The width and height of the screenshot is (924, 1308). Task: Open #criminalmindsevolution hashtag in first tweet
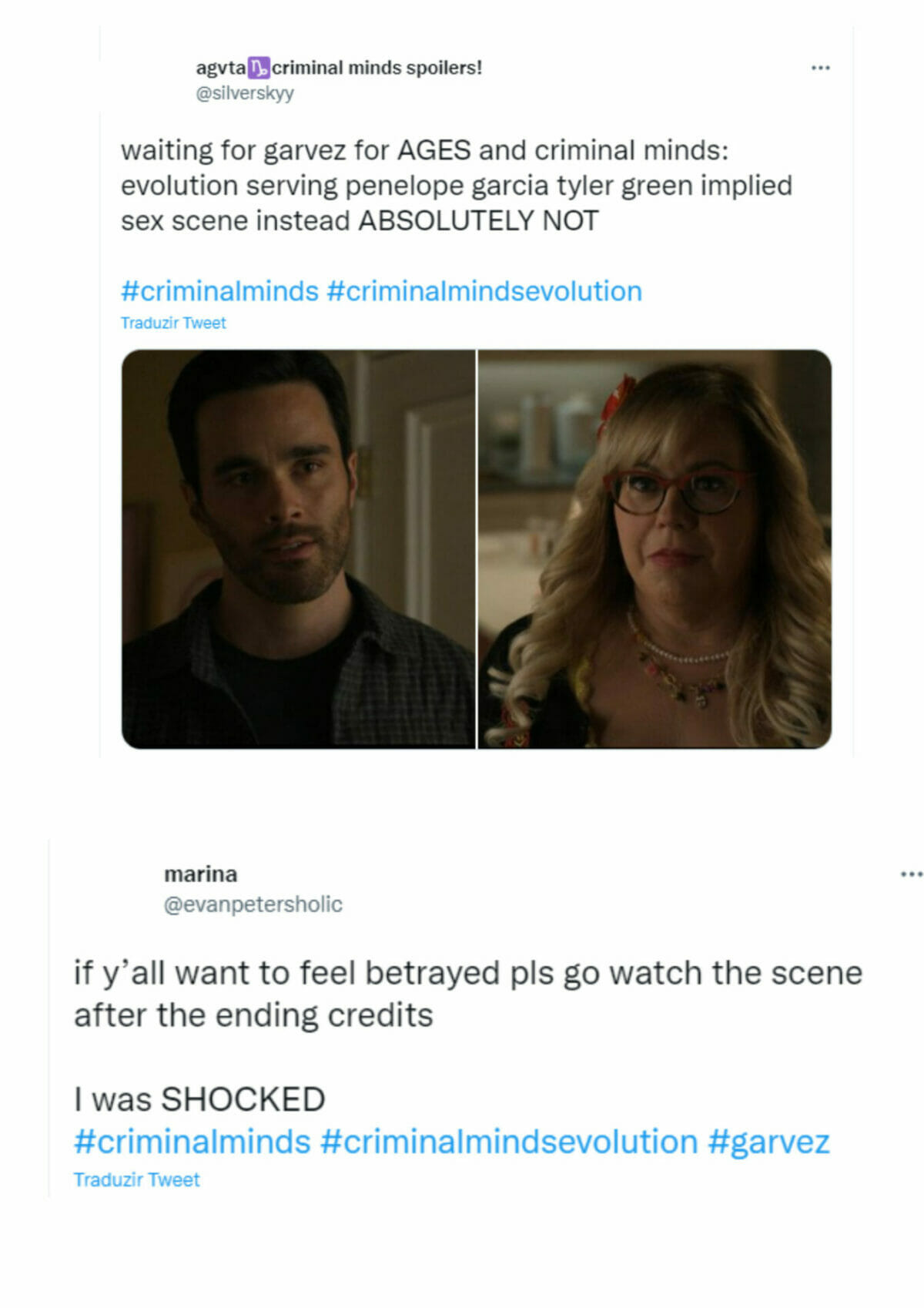click(484, 291)
